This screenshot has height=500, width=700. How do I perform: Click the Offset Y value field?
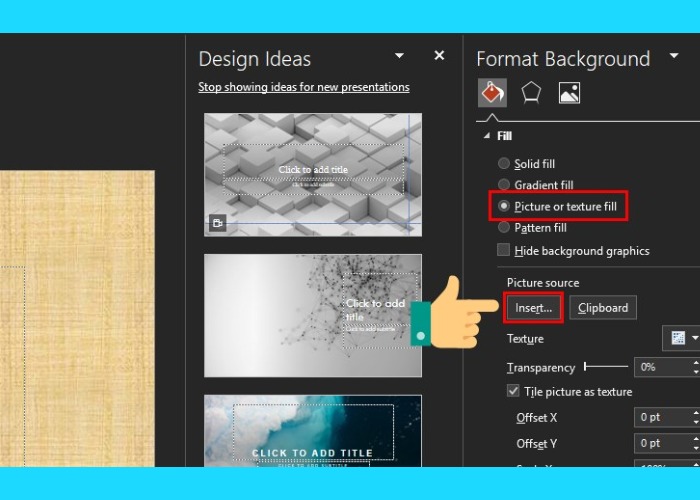[x=661, y=443]
